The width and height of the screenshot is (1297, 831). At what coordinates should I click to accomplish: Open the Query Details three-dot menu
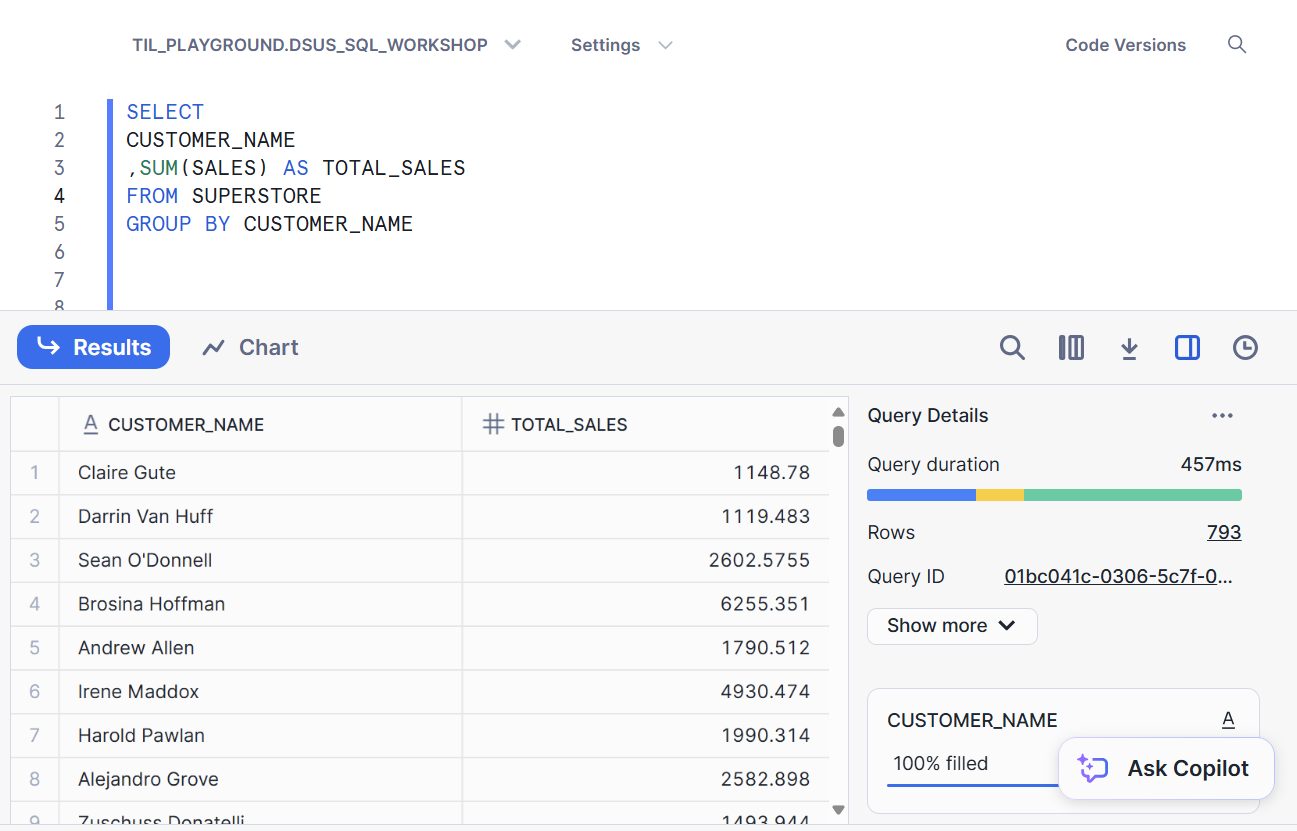pos(1222,416)
